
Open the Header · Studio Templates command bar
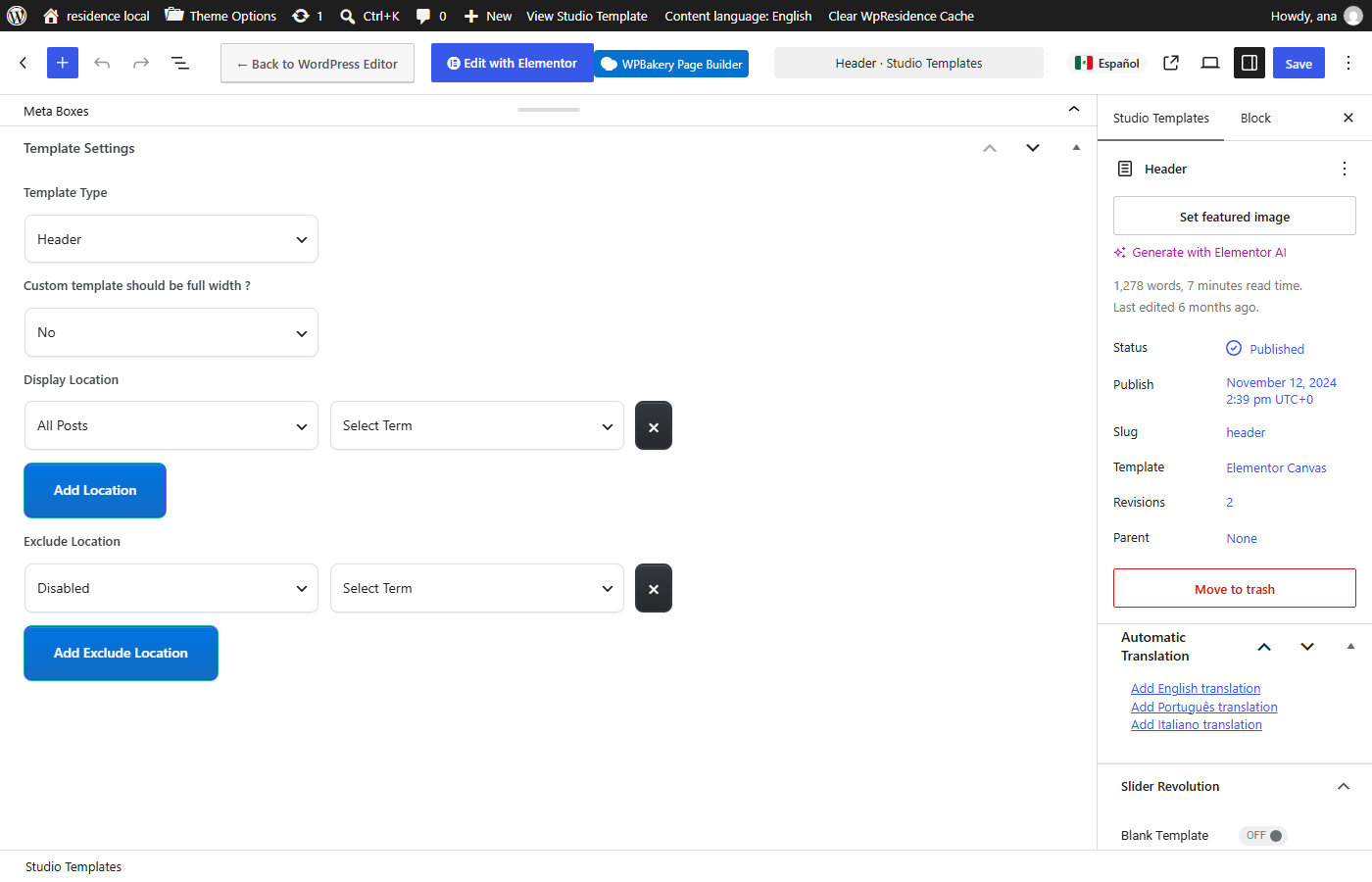908,63
